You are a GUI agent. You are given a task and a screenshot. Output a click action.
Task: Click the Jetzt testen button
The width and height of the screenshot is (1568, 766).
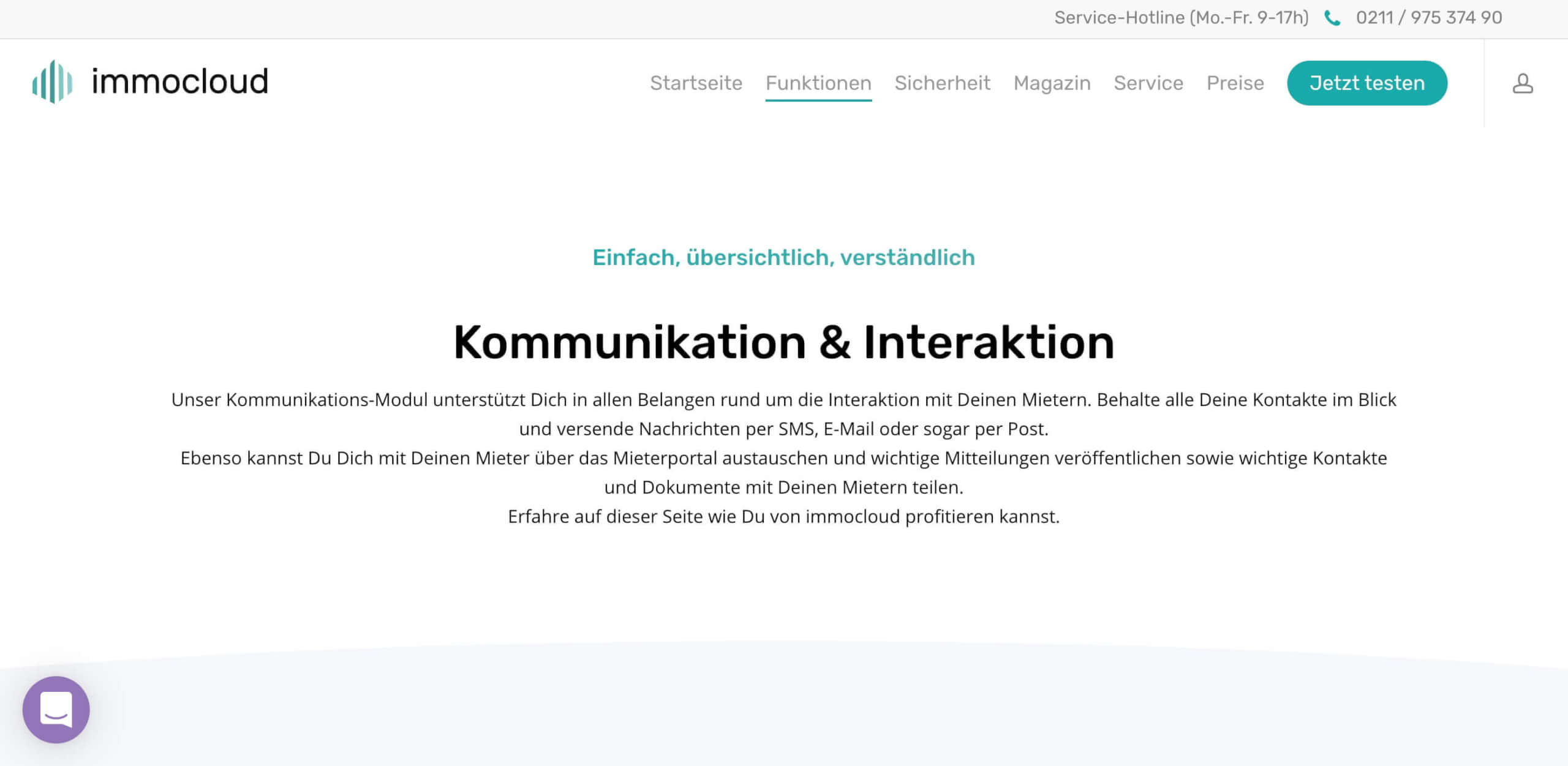click(1367, 83)
